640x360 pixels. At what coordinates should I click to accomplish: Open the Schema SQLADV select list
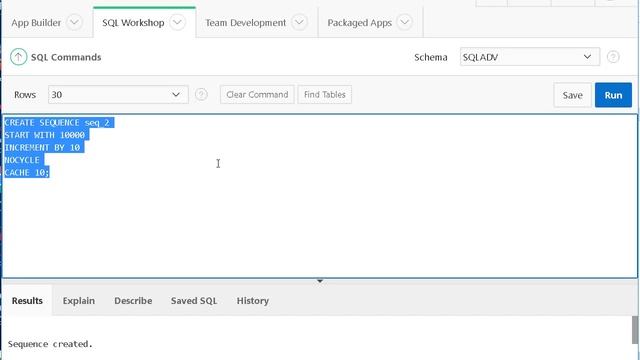tap(530, 57)
